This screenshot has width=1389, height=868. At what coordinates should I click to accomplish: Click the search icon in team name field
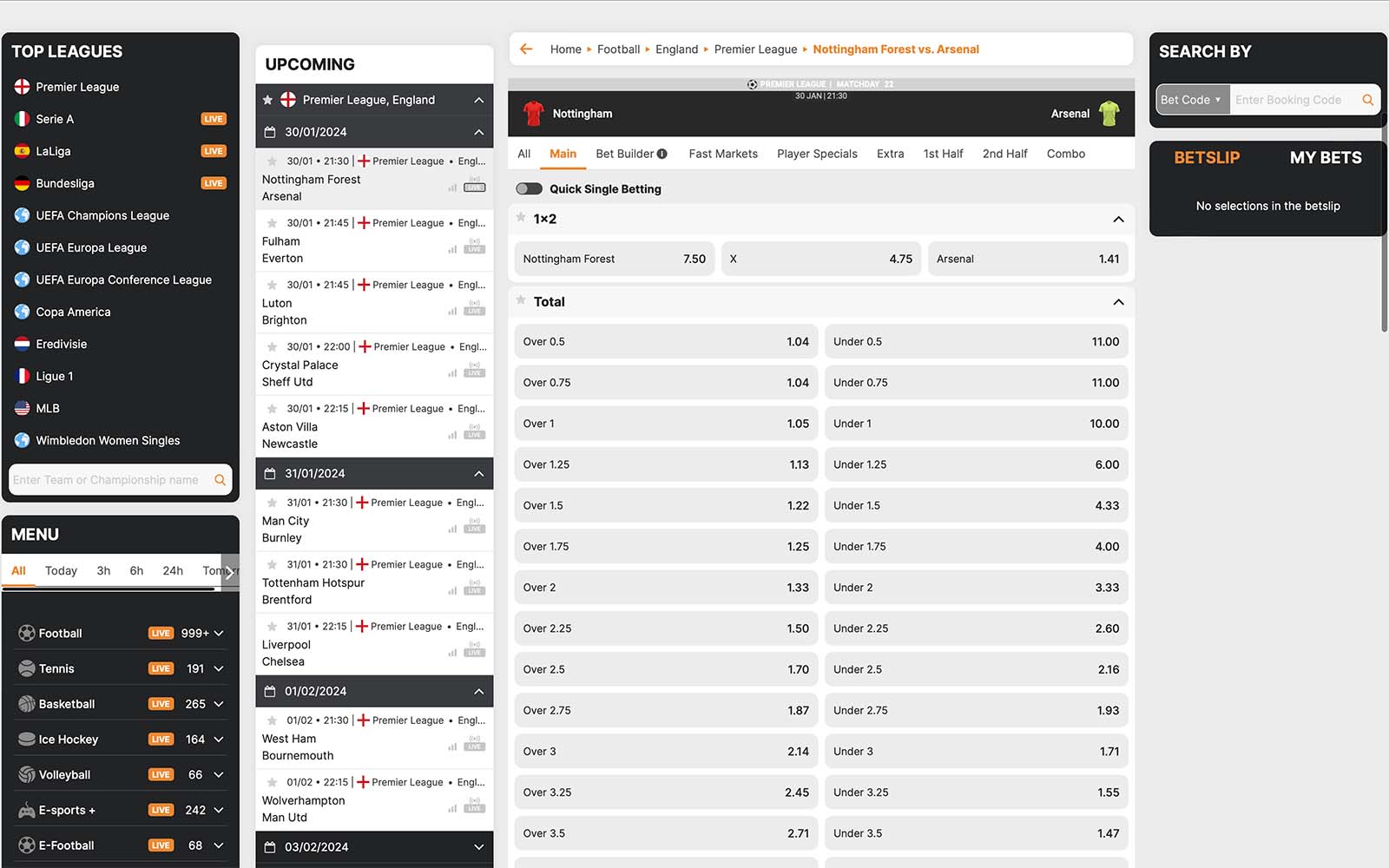220,480
